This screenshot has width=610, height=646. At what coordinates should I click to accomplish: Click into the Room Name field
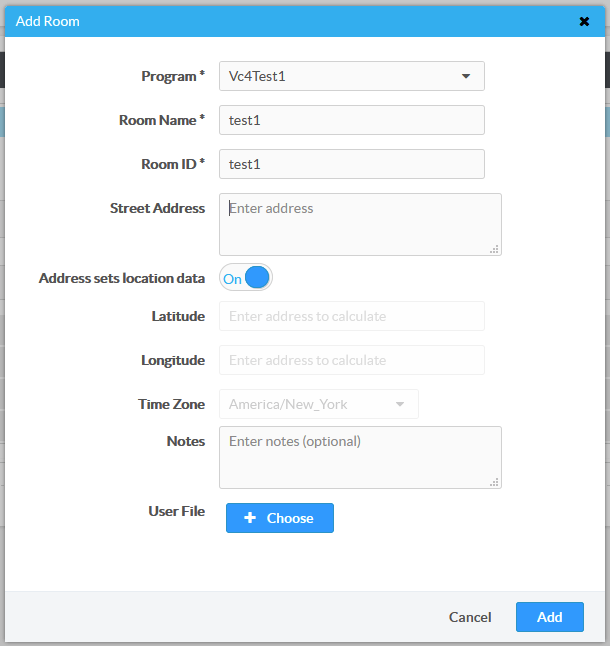point(352,120)
